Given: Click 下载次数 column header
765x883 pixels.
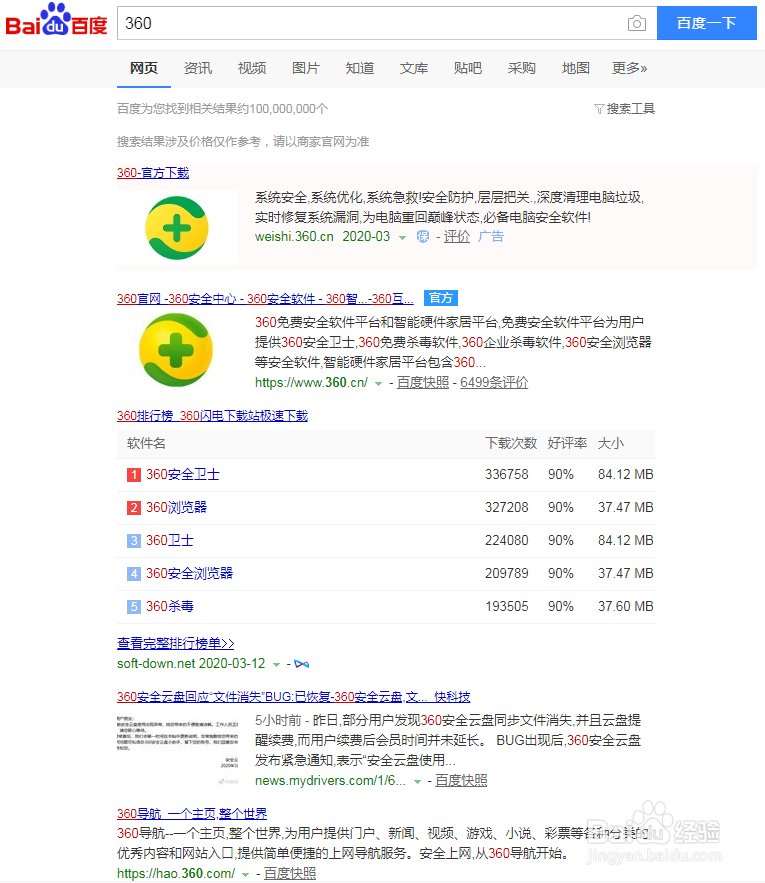Looking at the screenshot, I should point(512,443).
